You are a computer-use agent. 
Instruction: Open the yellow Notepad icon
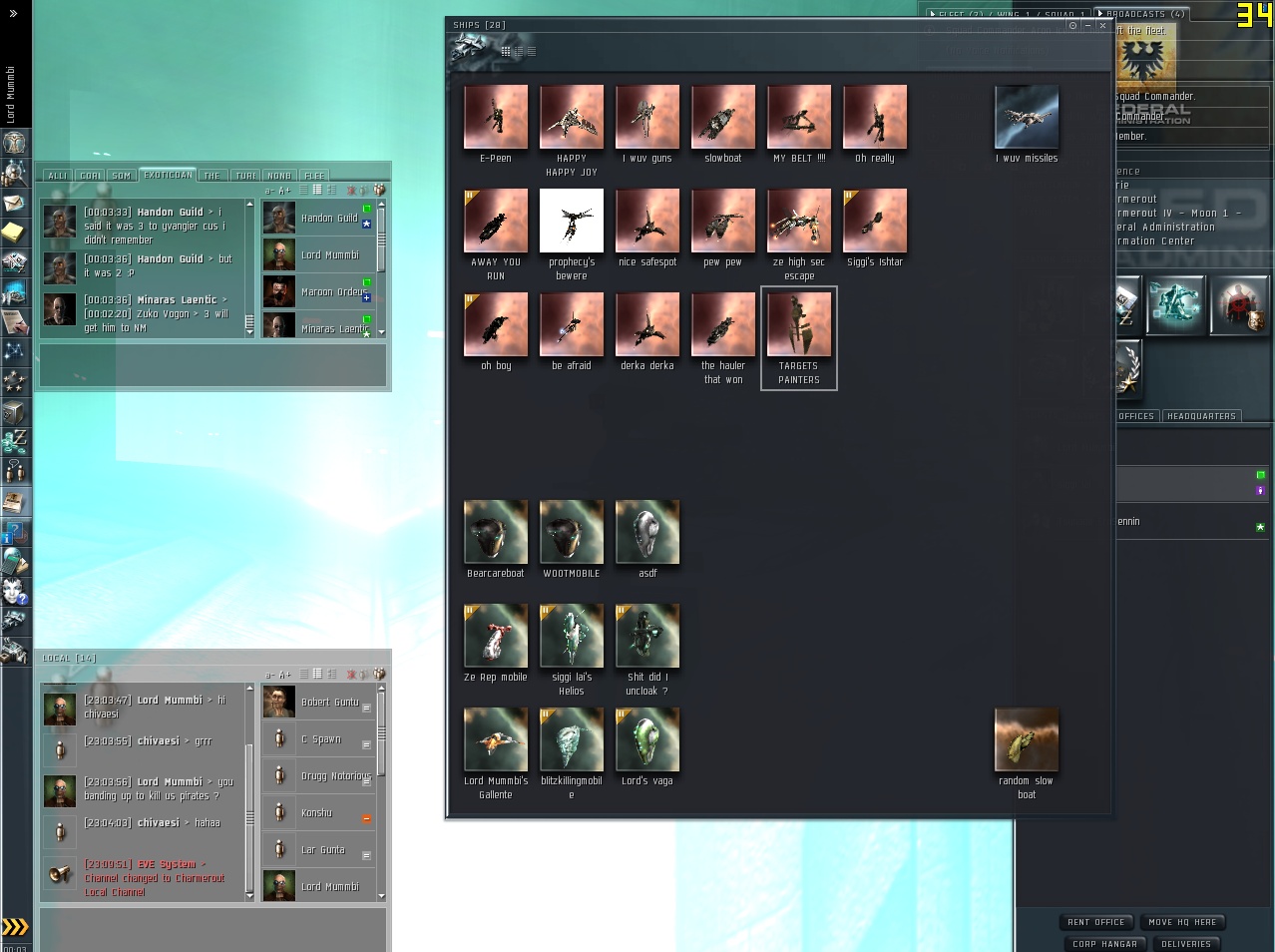[15, 233]
